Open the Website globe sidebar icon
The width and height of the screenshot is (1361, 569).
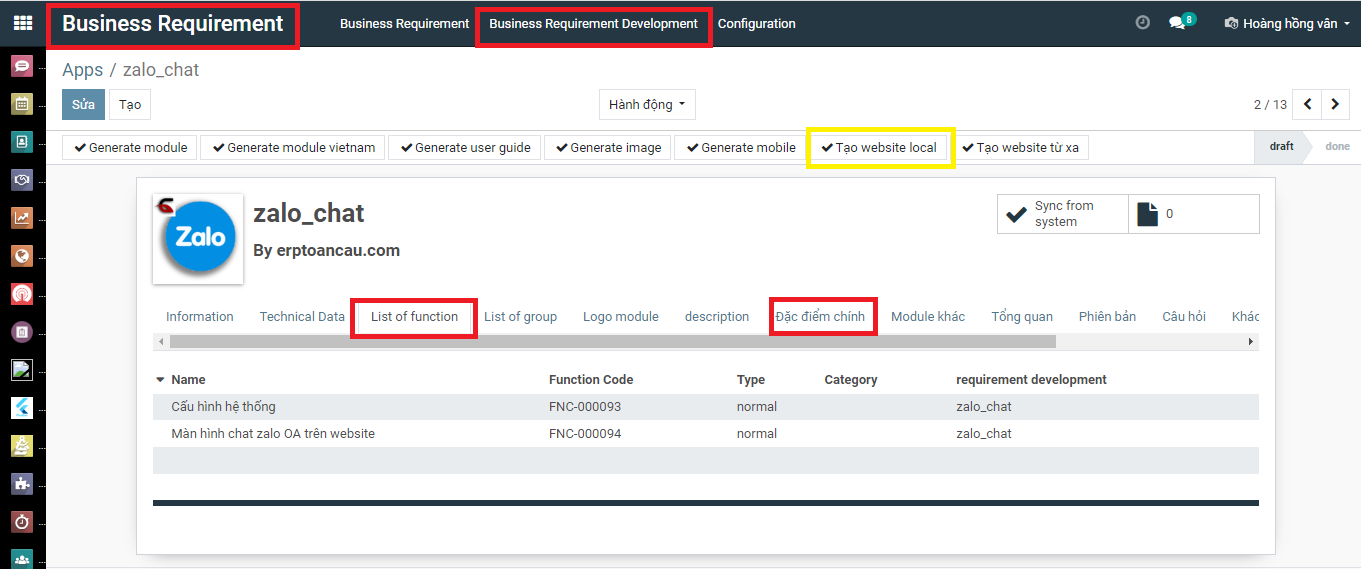click(x=22, y=256)
